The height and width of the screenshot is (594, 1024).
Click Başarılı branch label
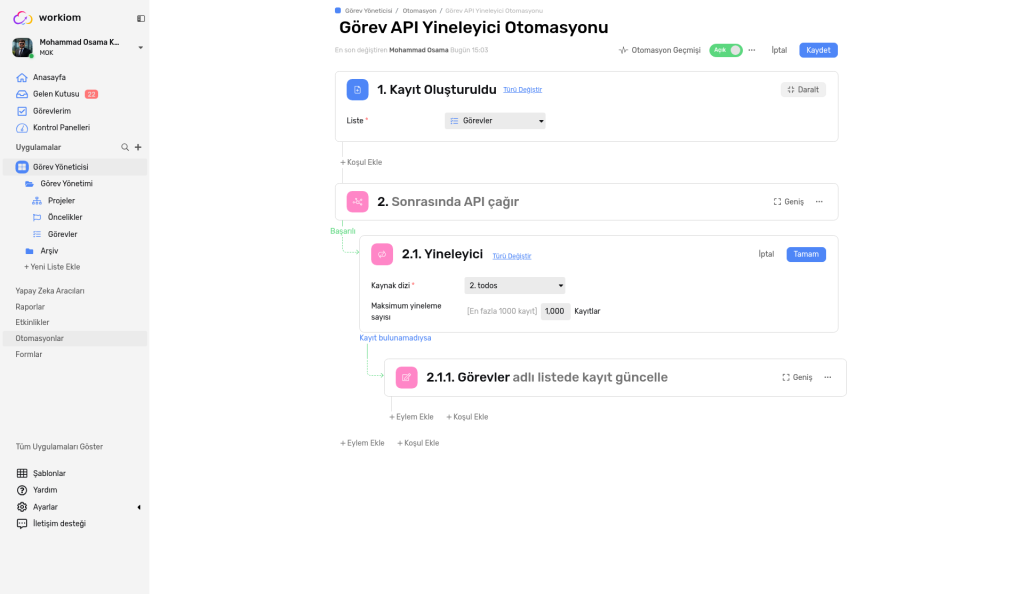(343, 231)
